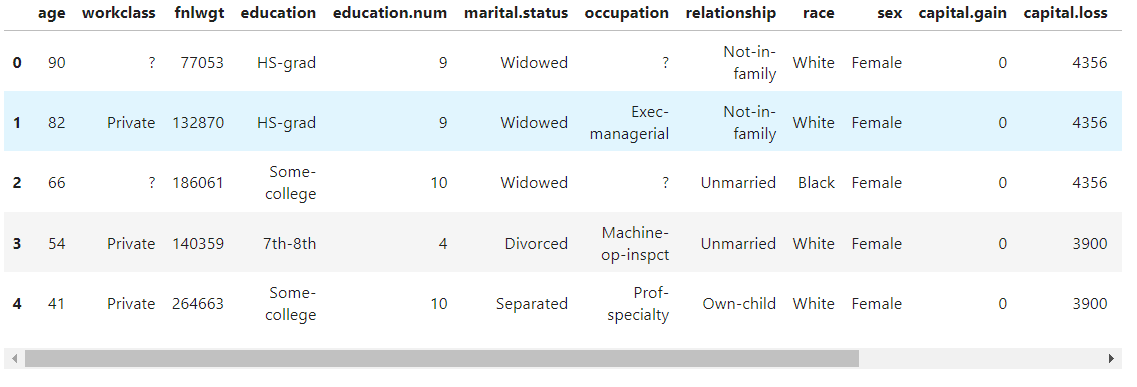Click the Exec-managerial occupation cell
Image resolution: width=1137 pixels, height=387 pixels.
pyautogui.click(x=629, y=122)
